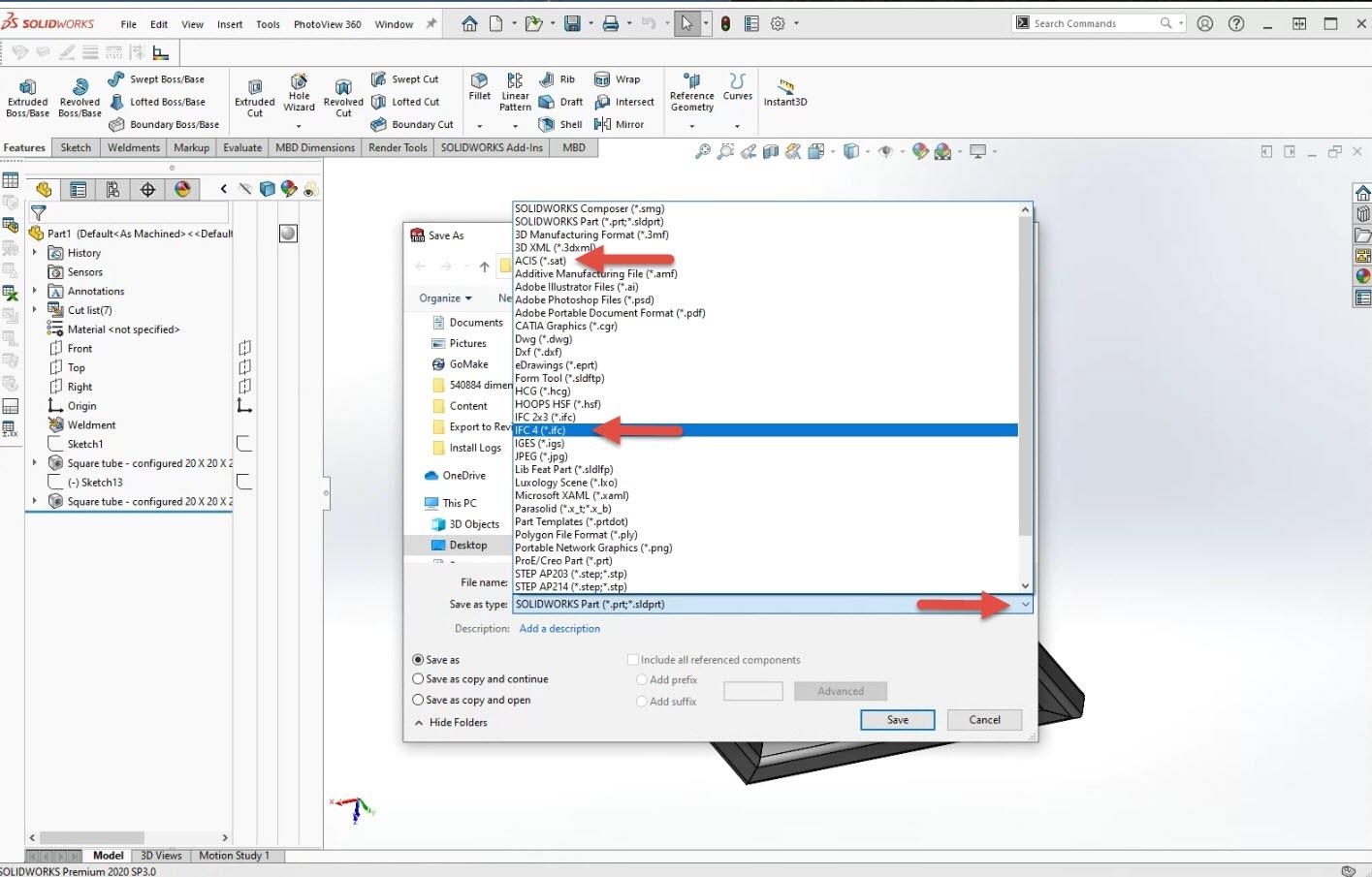Collapse dialog with Hide Folders
The height and width of the screenshot is (877, 1372).
[x=451, y=722]
